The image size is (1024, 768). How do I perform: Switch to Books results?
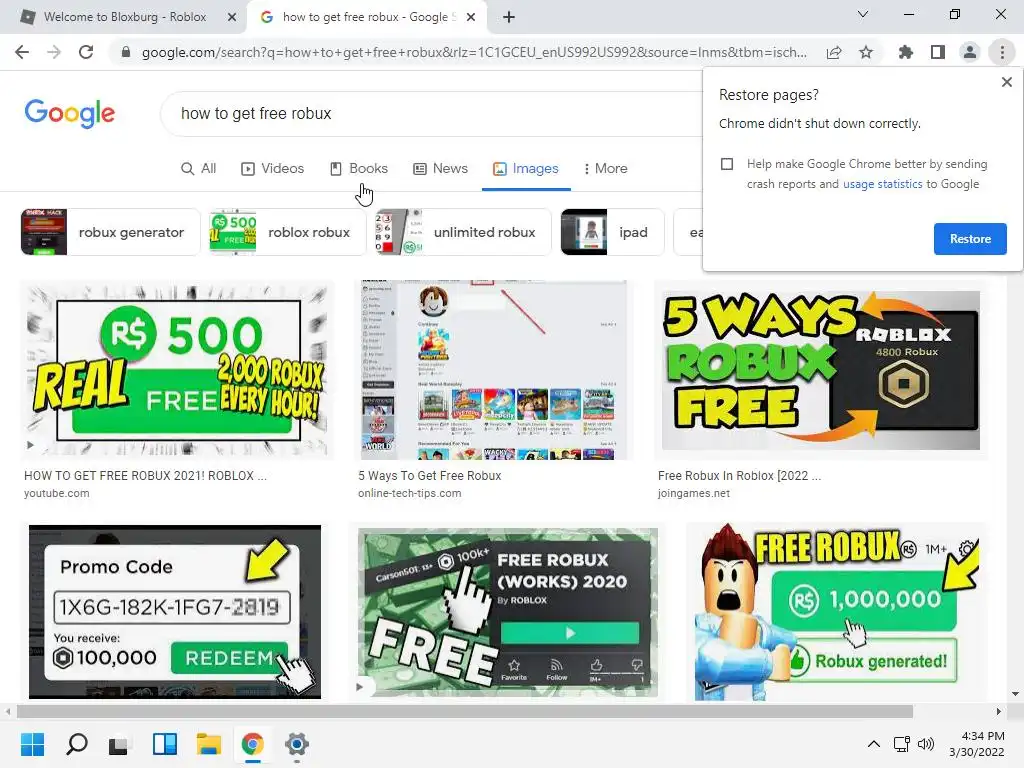click(x=359, y=168)
